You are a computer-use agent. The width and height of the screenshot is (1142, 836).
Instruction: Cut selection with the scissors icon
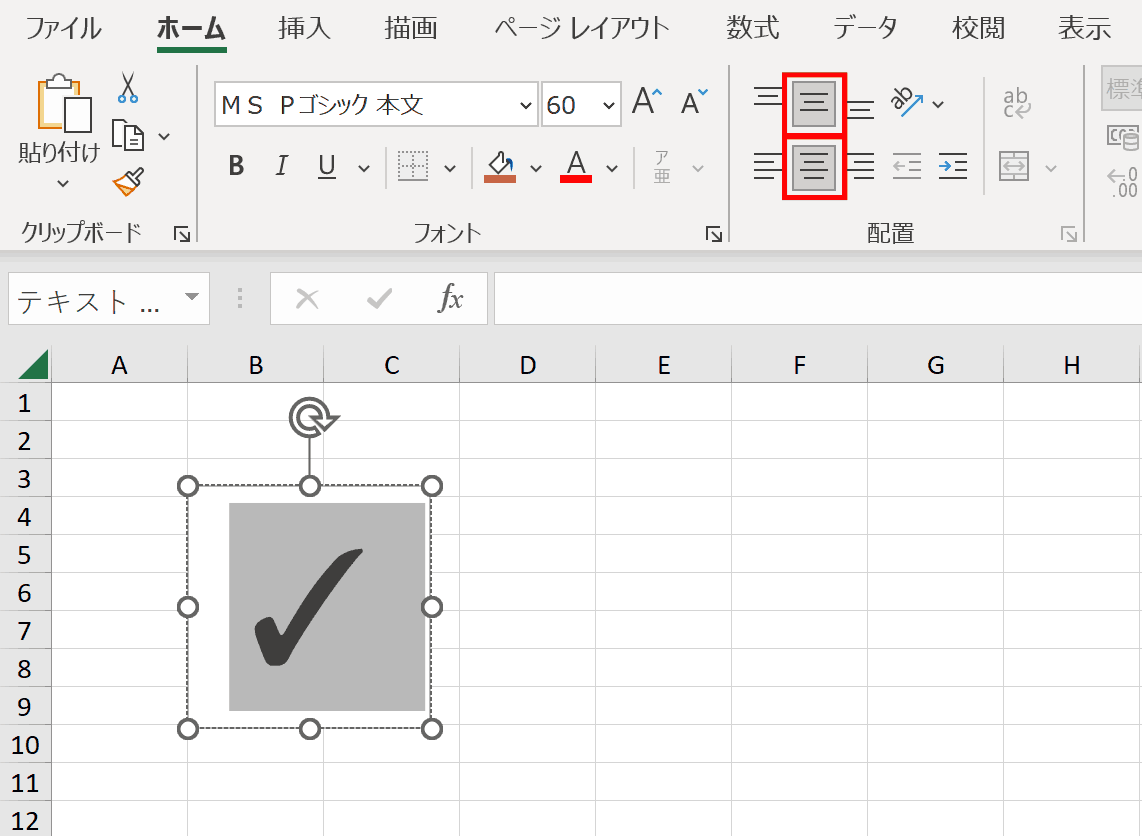(127, 87)
